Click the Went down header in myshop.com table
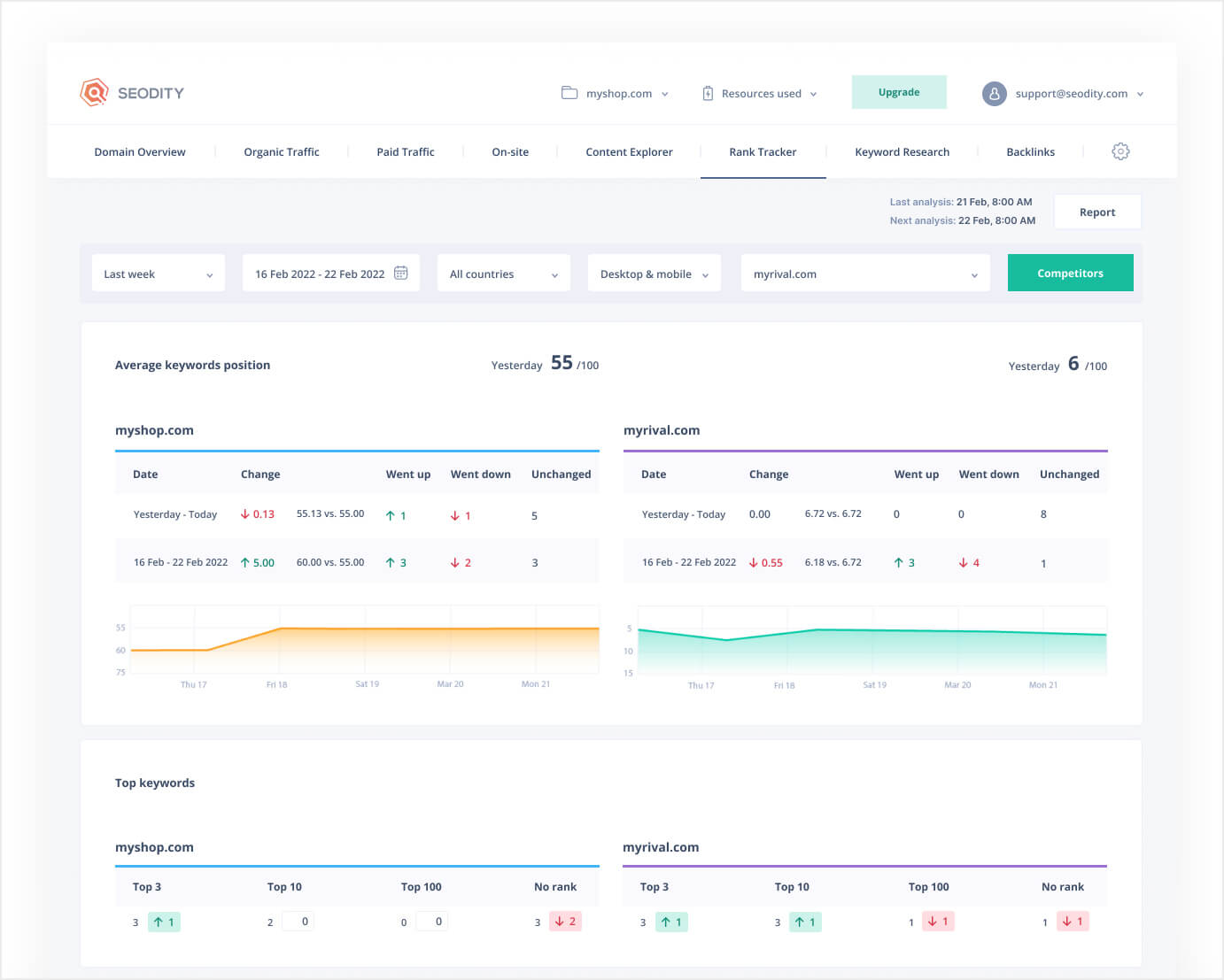The height and width of the screenshot is (980, 1224). [480, 475]
